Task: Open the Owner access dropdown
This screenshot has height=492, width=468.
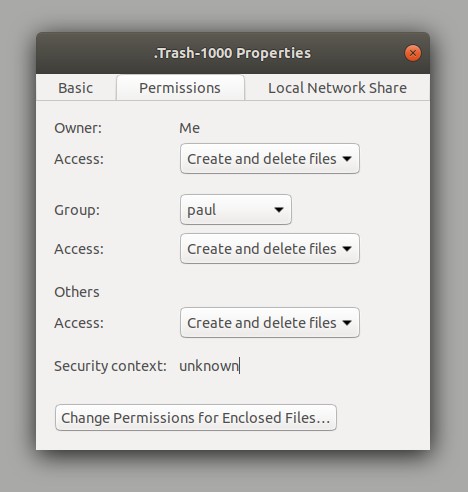Action: pyautogui.click(x=270, y=159)
